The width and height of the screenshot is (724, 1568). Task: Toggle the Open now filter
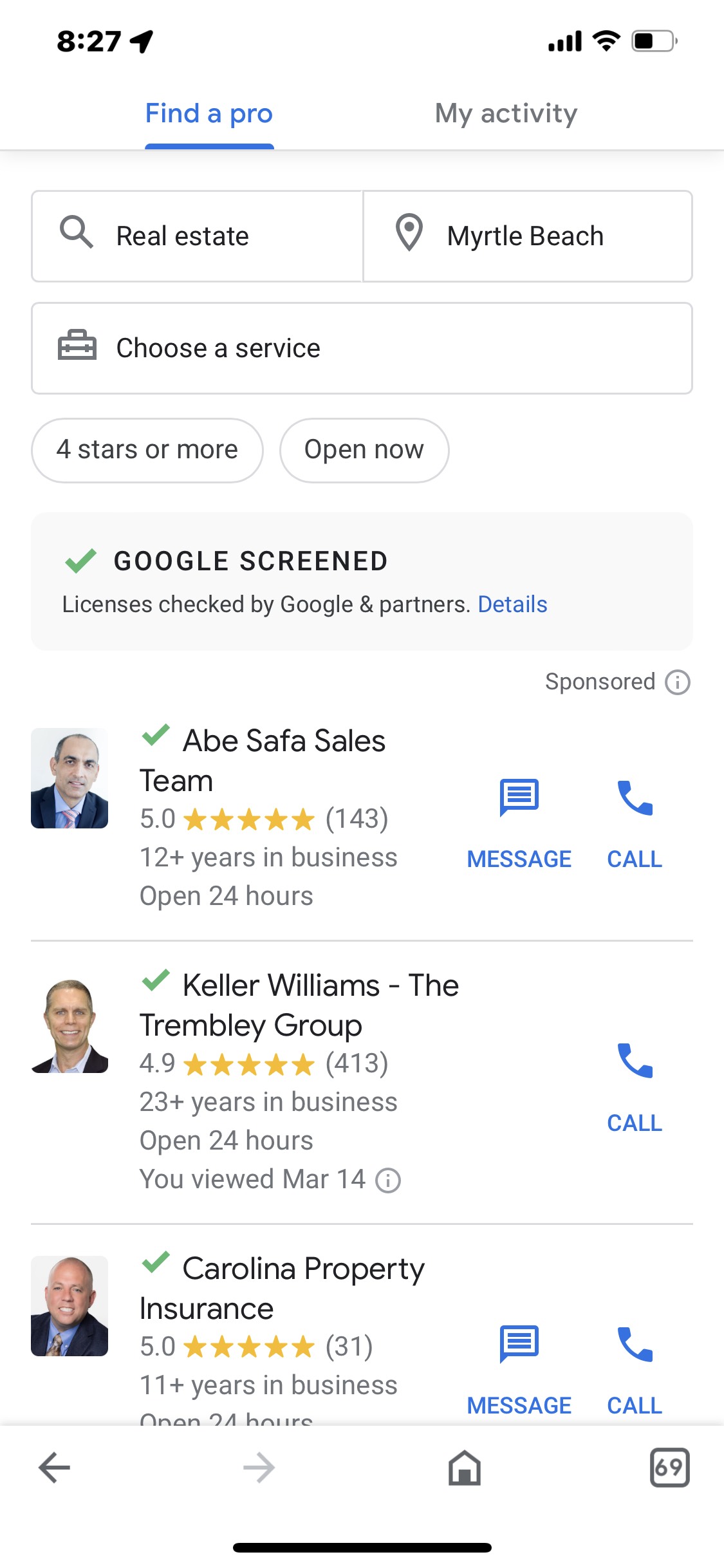(x=364, y=450)
